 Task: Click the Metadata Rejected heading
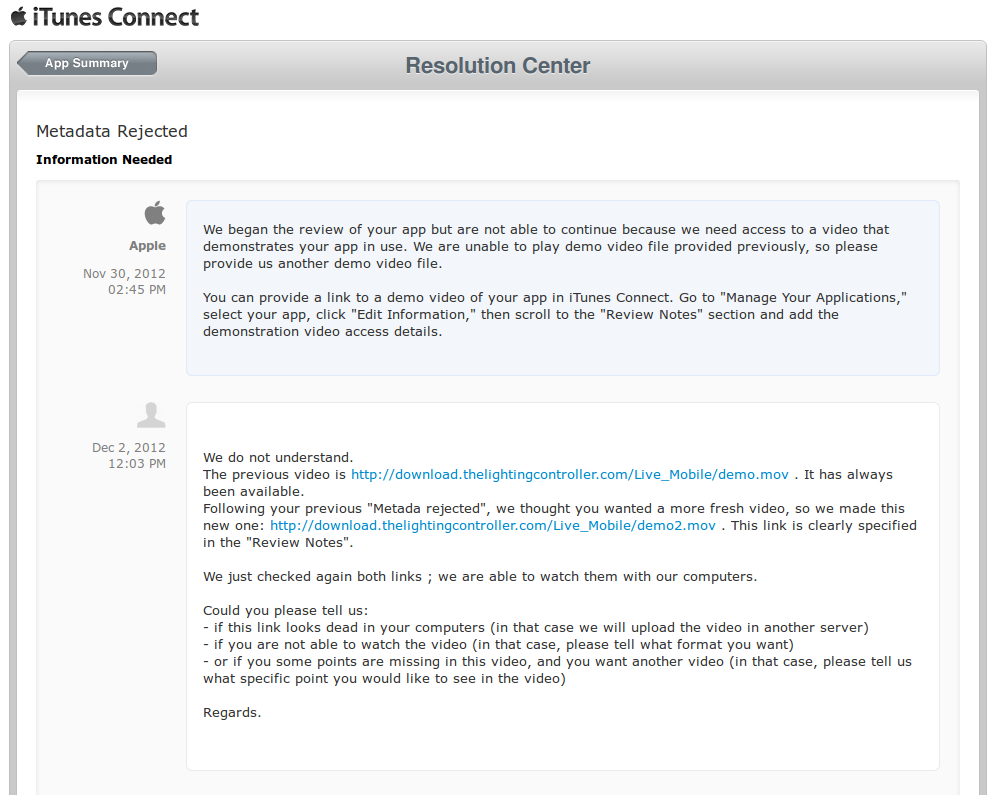click(111, 131)
